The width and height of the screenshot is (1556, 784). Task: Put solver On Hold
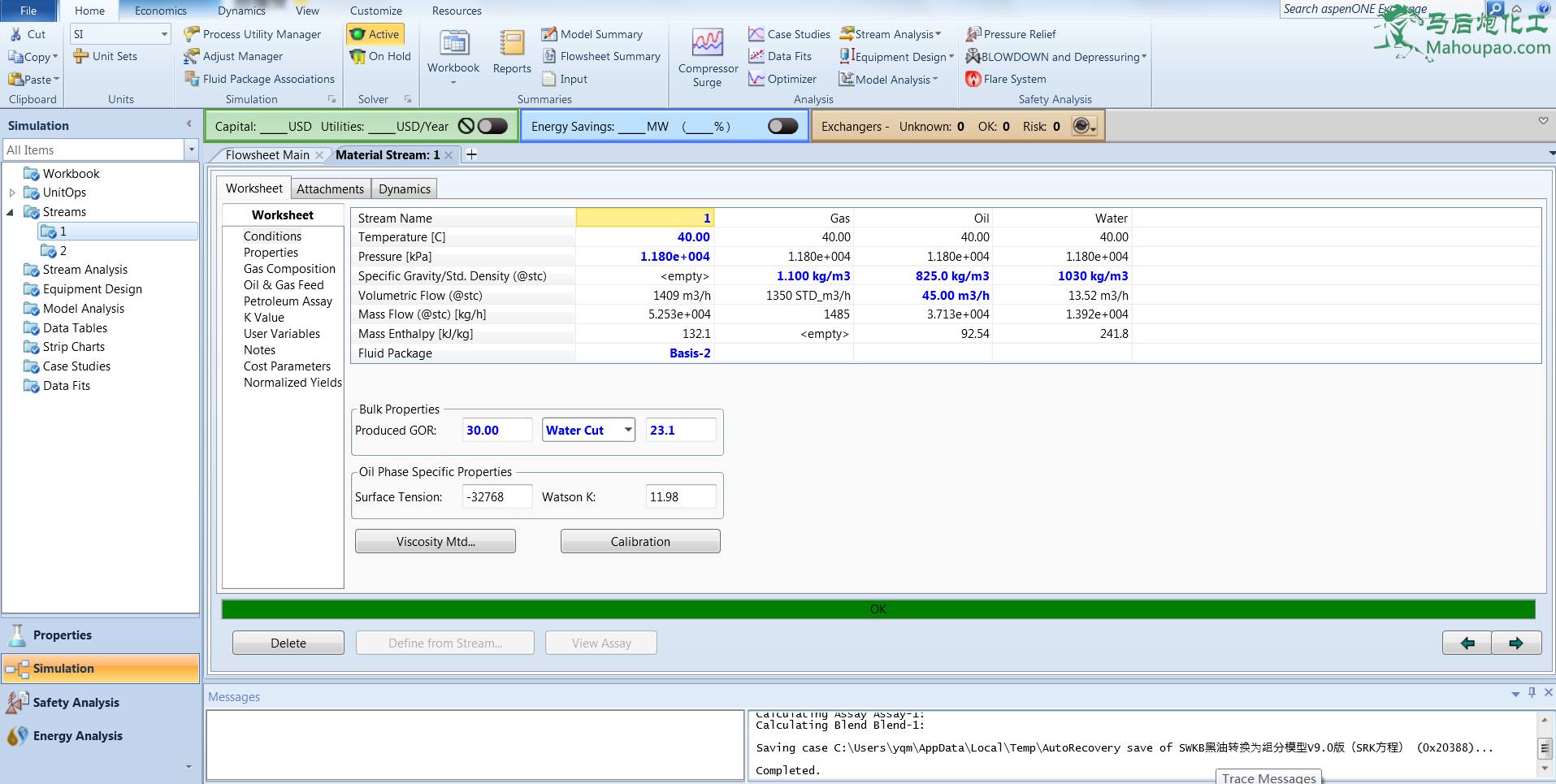pos(379,56)
